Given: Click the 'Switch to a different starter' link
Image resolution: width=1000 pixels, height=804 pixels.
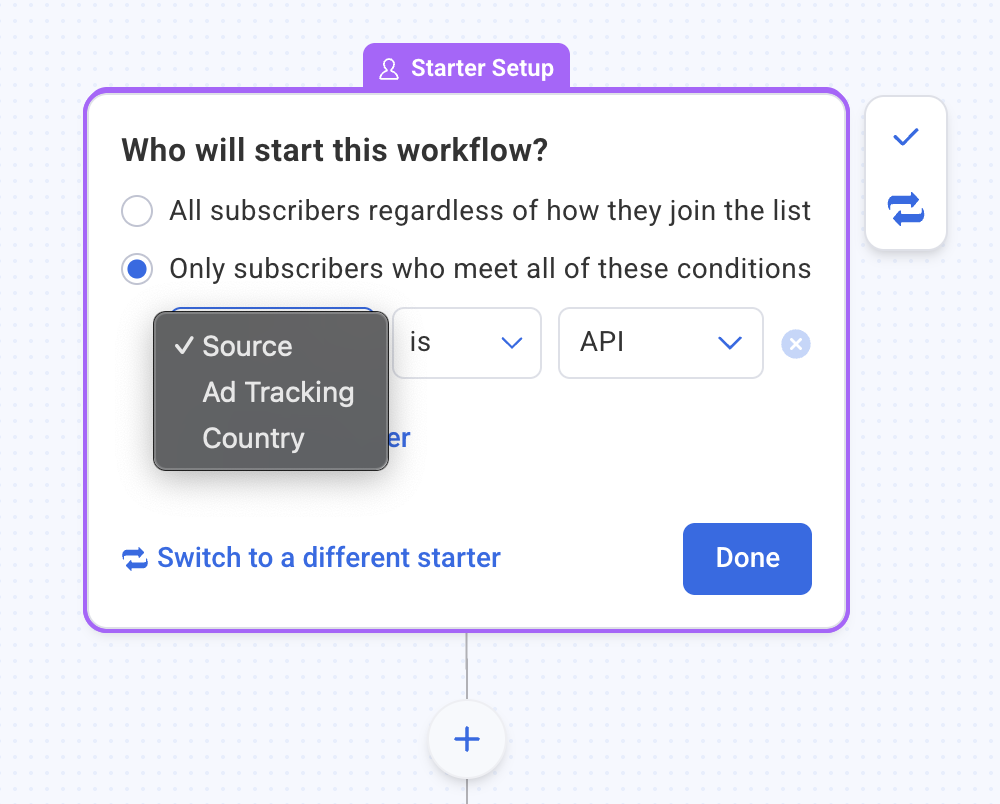Looking at the screenshot, I should (x=328, y=558).
